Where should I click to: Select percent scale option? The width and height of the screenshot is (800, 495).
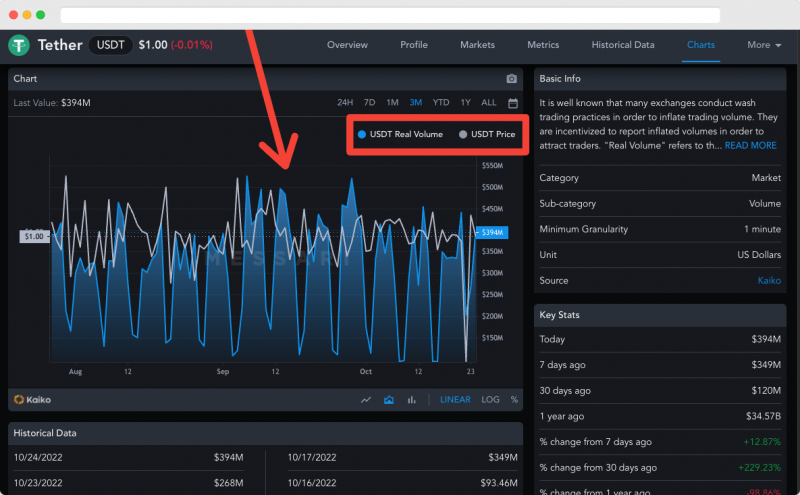pos(514,400)
